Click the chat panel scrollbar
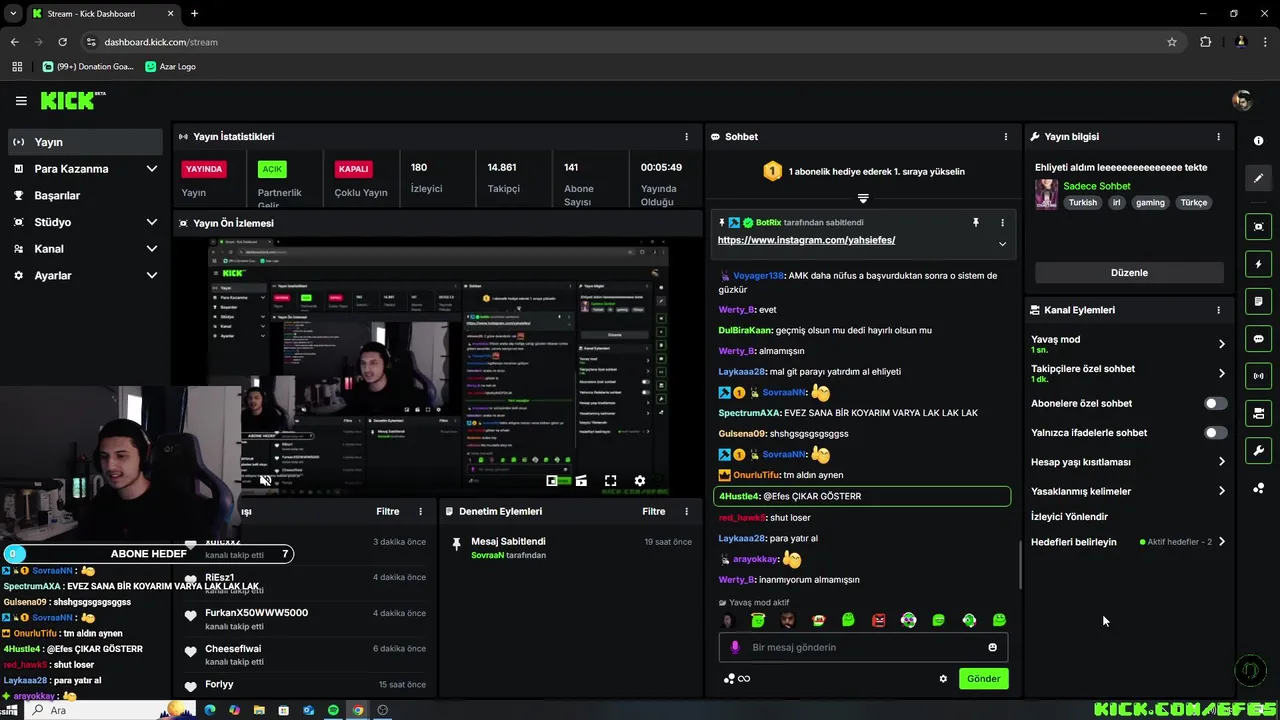The width and height of the screenshot is (1280, 720). click(x=1020, y=565)
